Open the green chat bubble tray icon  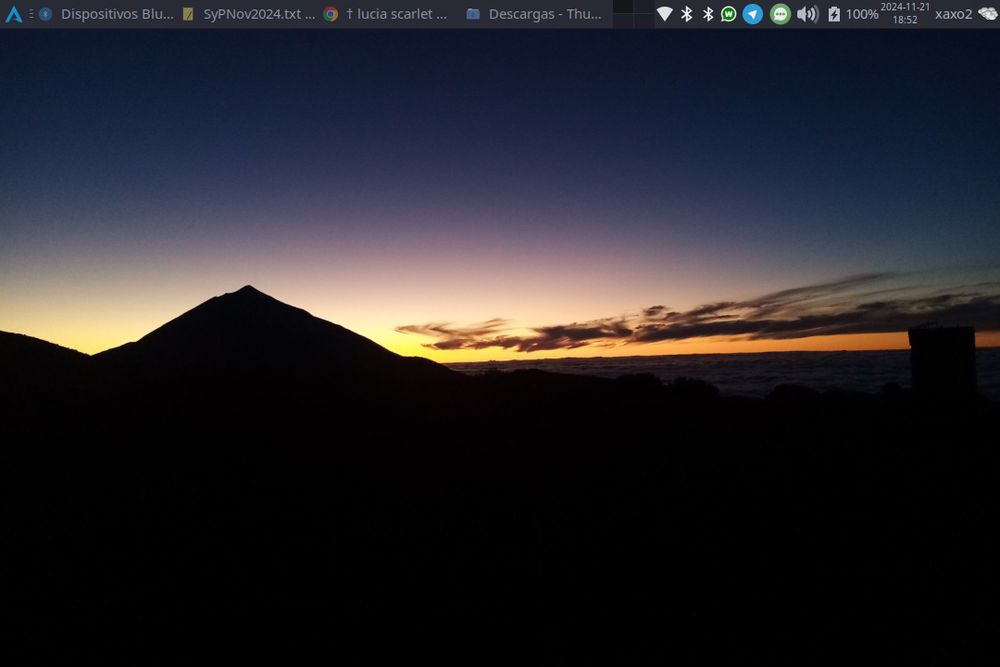780,13
